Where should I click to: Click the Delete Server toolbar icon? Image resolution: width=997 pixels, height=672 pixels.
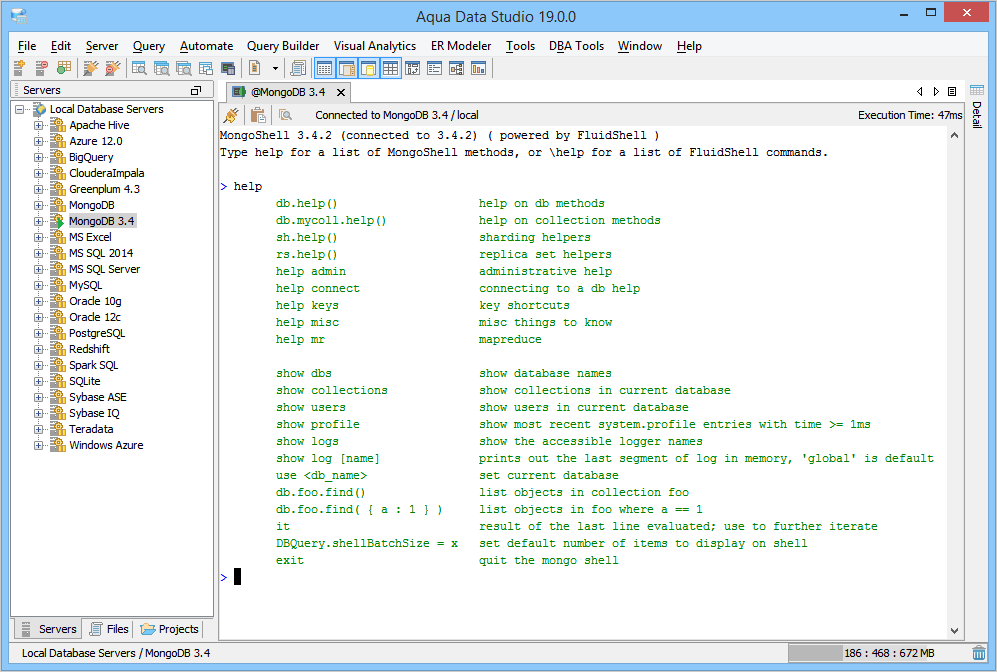(41, 68)
